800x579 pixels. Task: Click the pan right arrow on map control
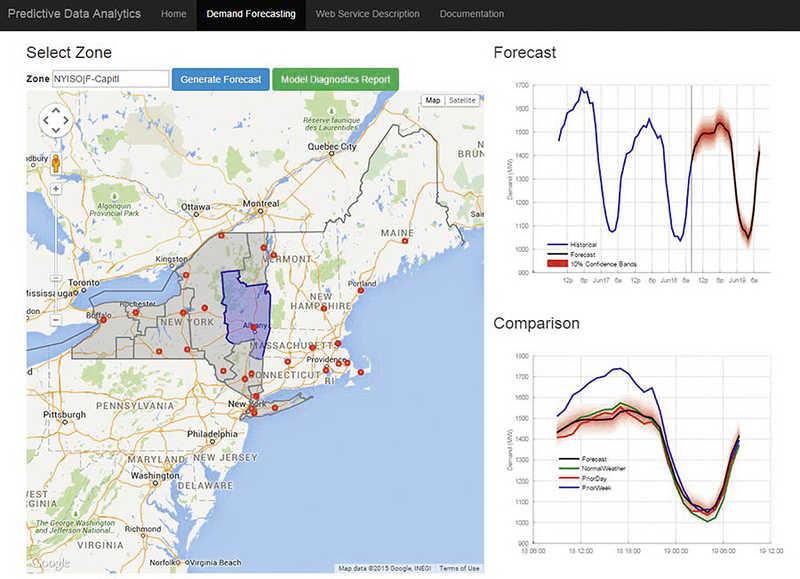[x=66, y=120]
